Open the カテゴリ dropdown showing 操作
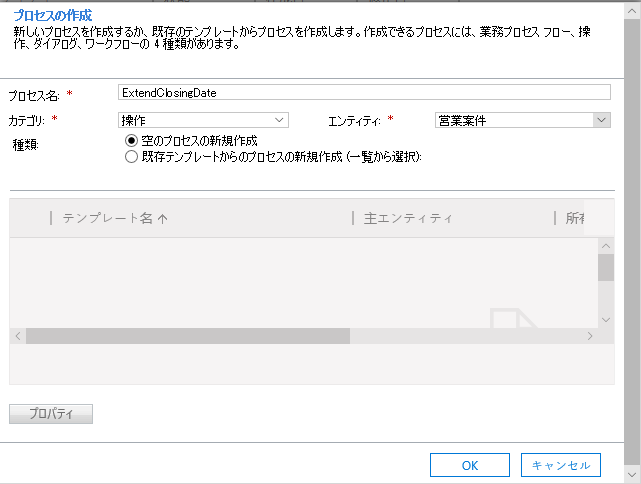The image size is (641, 484). pyautogui.click(x=203, y=120)
